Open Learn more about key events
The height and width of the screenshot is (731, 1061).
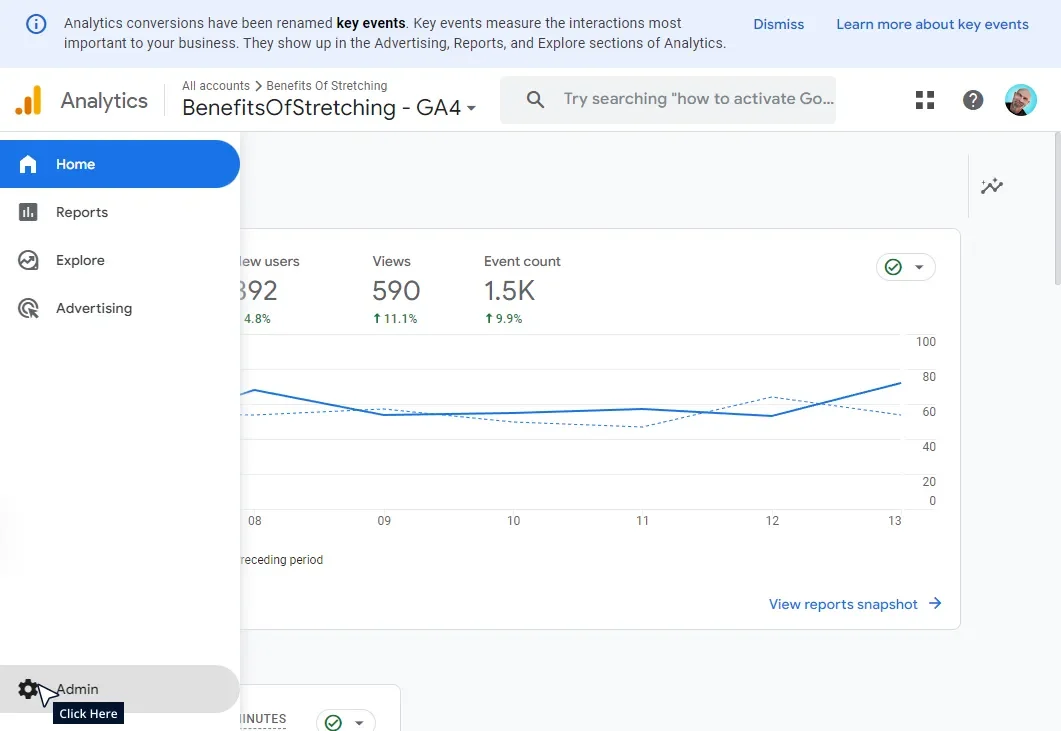click(932, 24)
